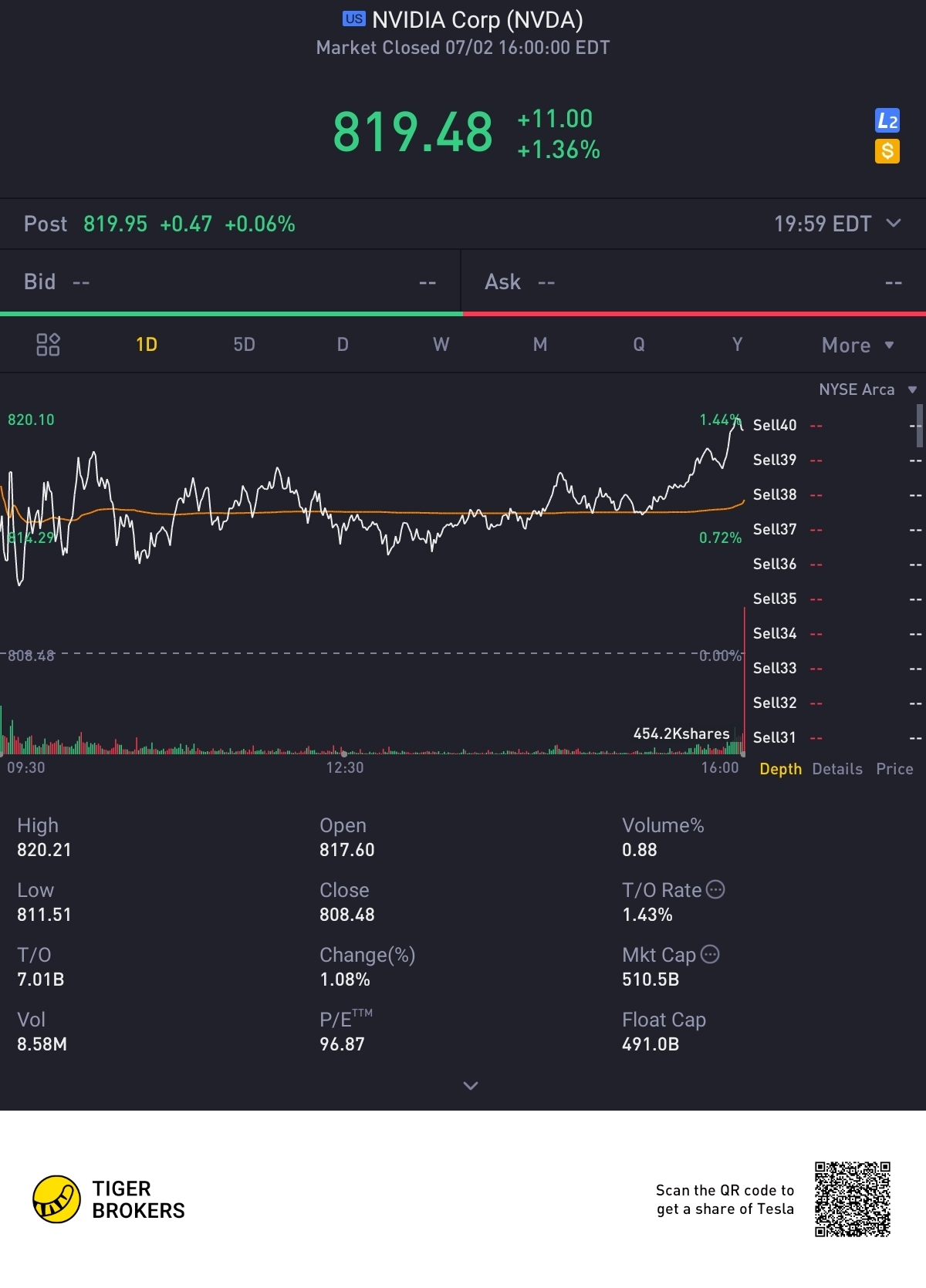The height and width of the screenshot is (1288, 926).
Task: Tap the 820.10 chart high label
Action: pyautogui.click(x=31, y=420)
